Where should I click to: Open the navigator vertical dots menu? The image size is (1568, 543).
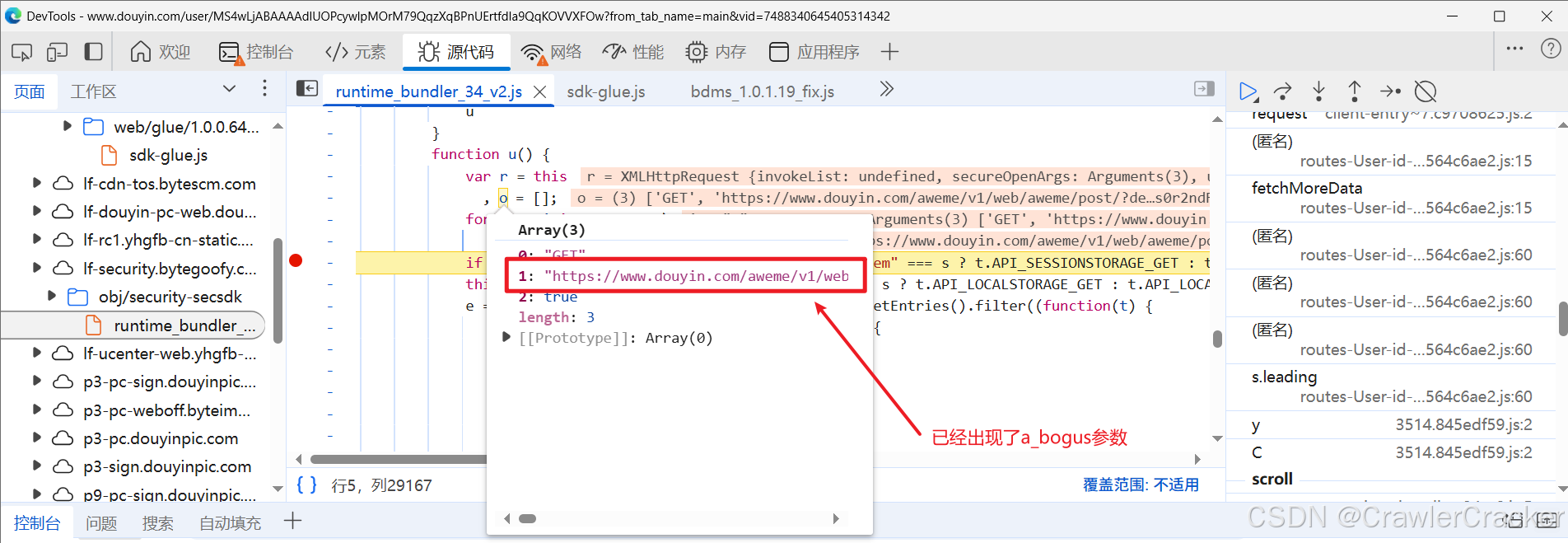(x=264, y=88)
